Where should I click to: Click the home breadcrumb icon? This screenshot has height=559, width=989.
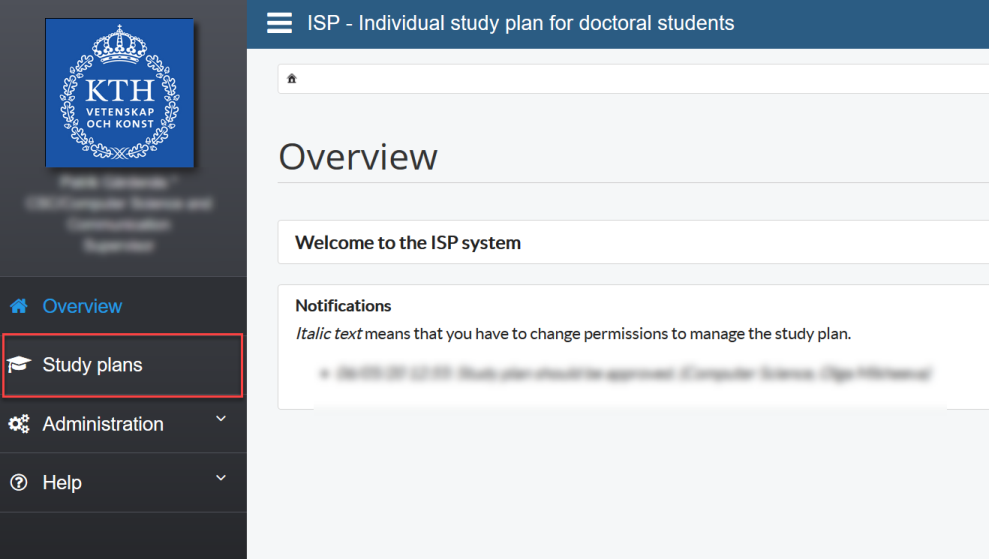point(291,79)
